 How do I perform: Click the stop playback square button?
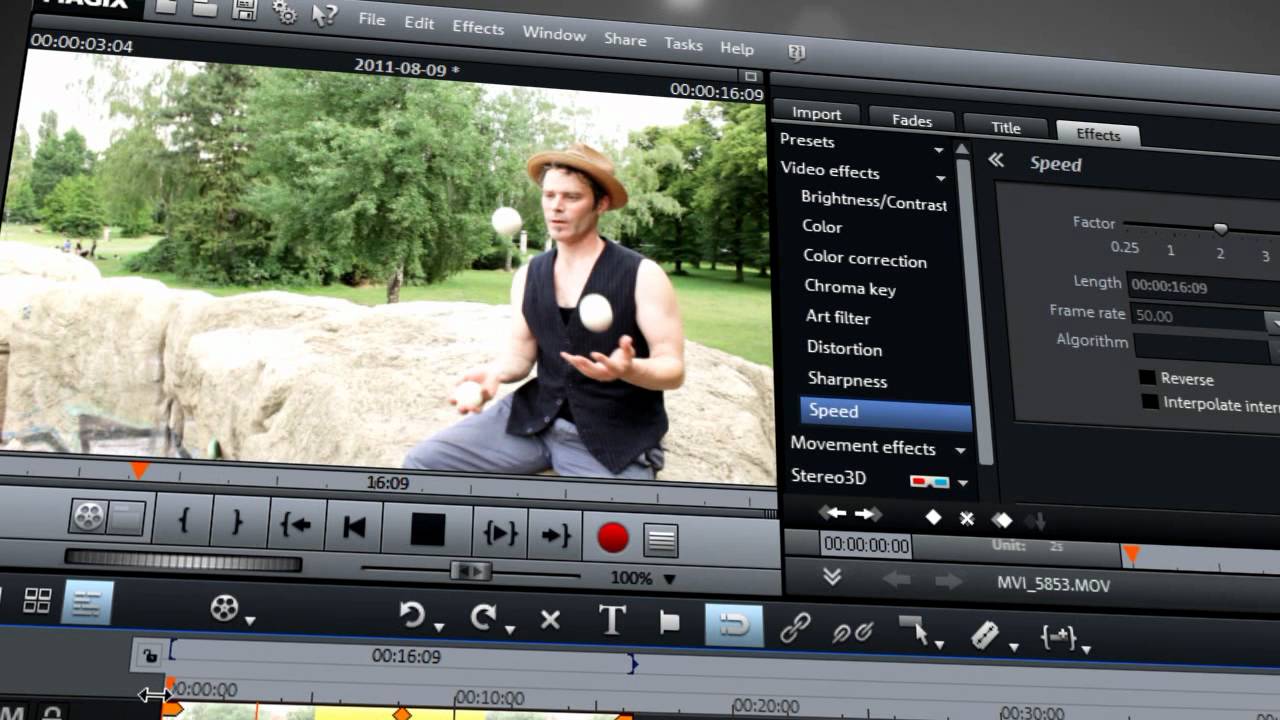427,530
